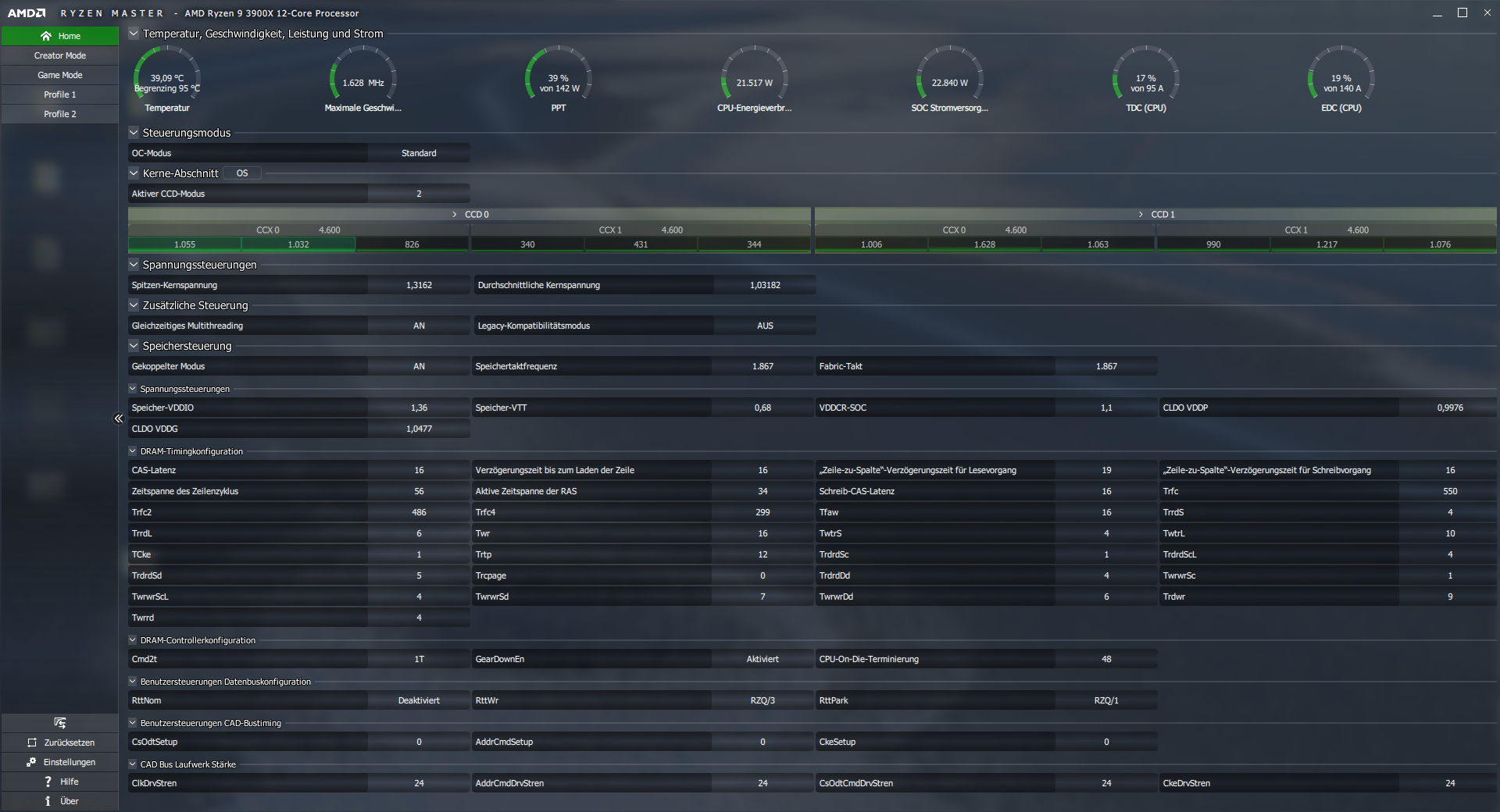Click the Fabric-Takt value 1.867
This screenshot has width=1500, height=812.
[1106, 366]
